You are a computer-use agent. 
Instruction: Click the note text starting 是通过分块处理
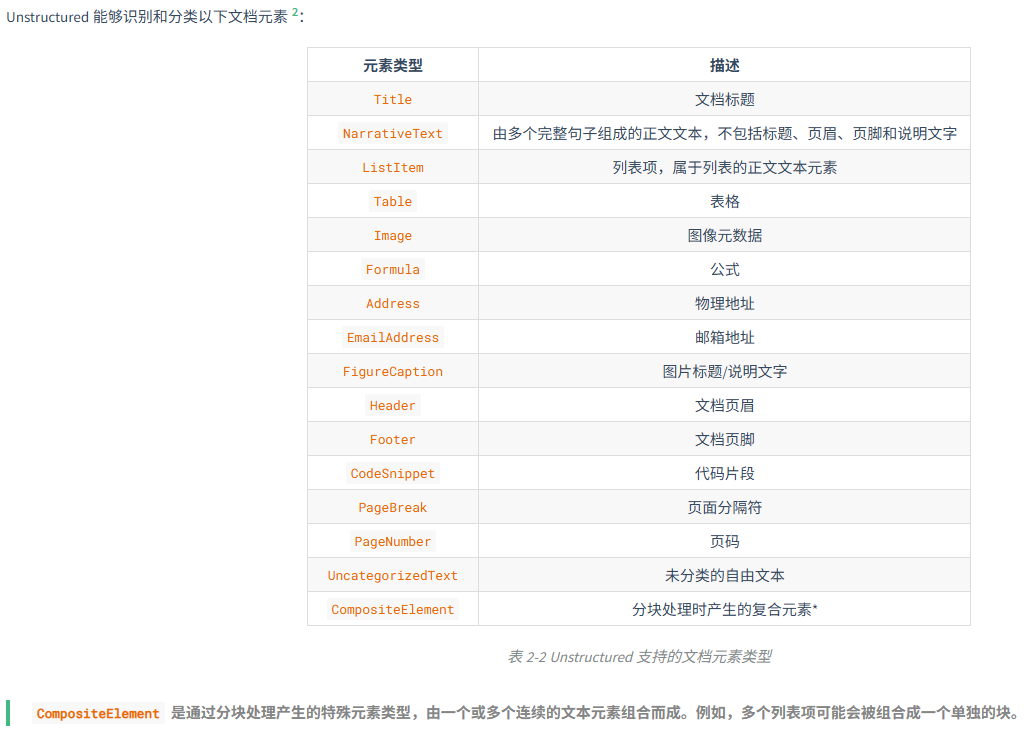(x=595, y=713)
